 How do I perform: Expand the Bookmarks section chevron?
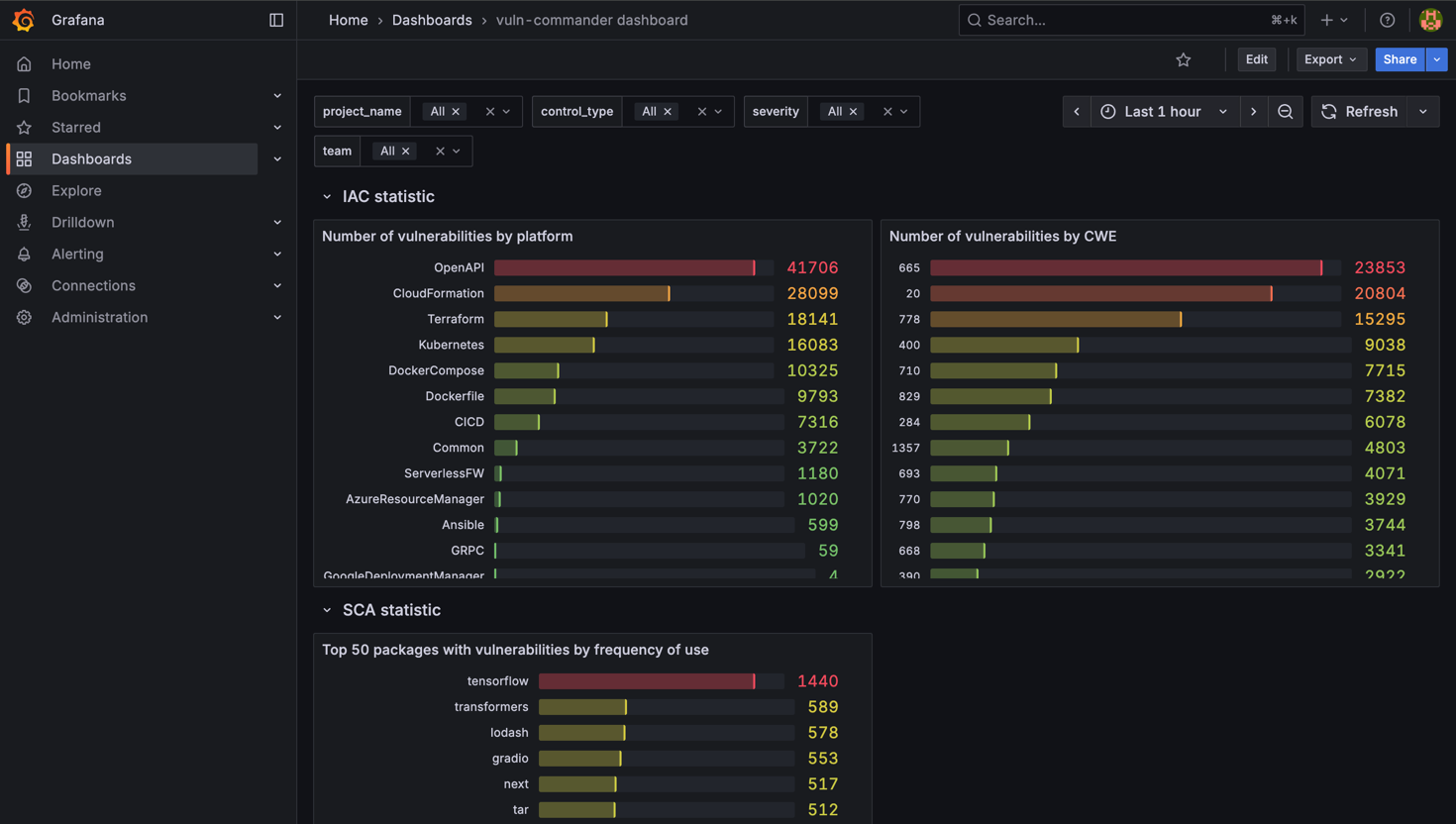277,96
